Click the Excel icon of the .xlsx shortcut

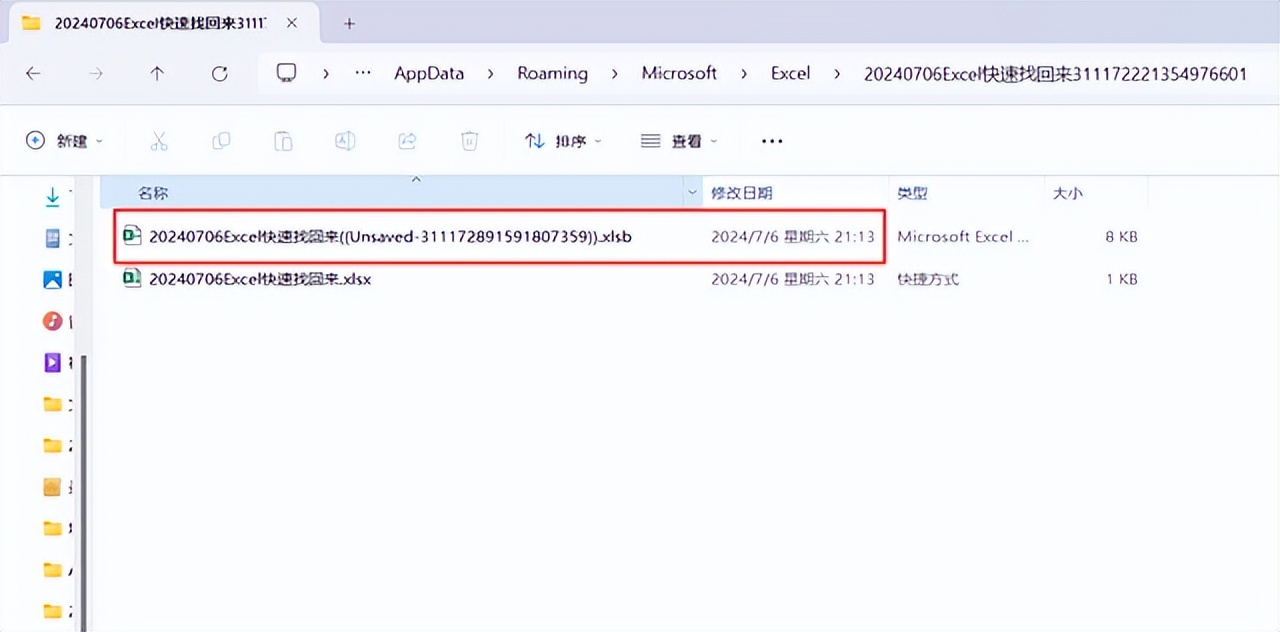tap(131, 278)
